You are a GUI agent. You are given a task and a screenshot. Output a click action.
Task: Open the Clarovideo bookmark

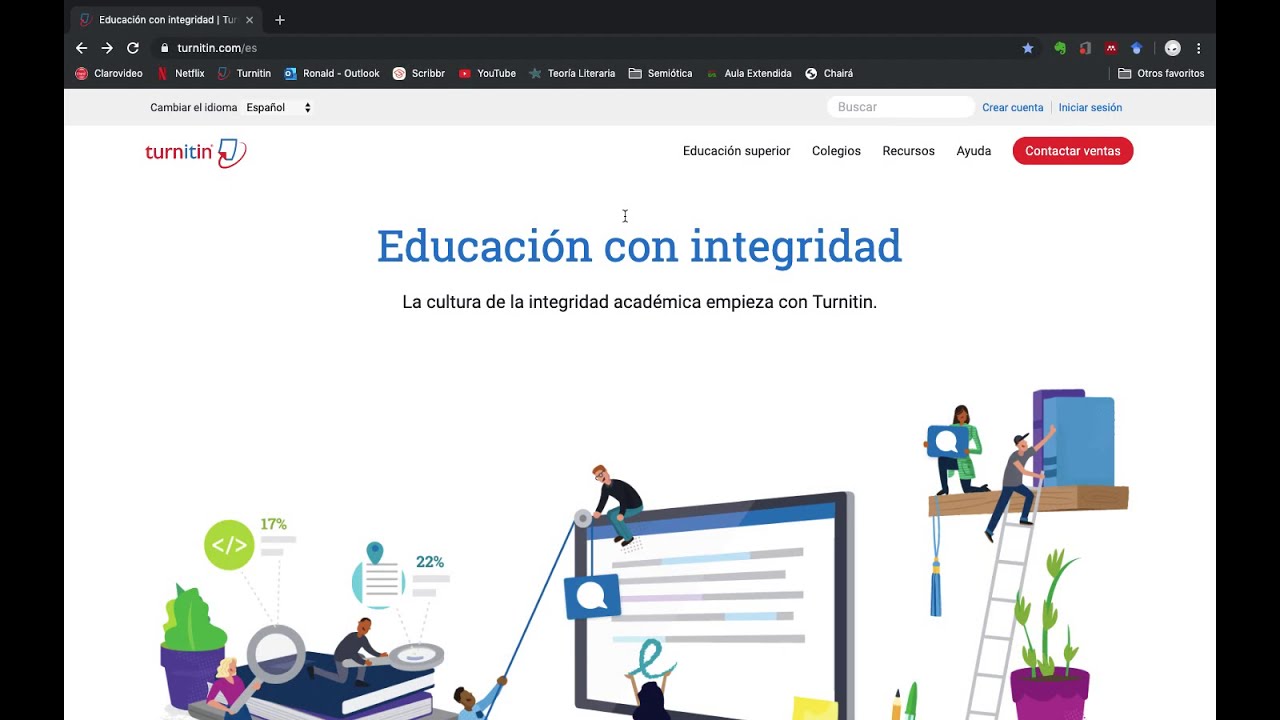(x=109, y=73)
